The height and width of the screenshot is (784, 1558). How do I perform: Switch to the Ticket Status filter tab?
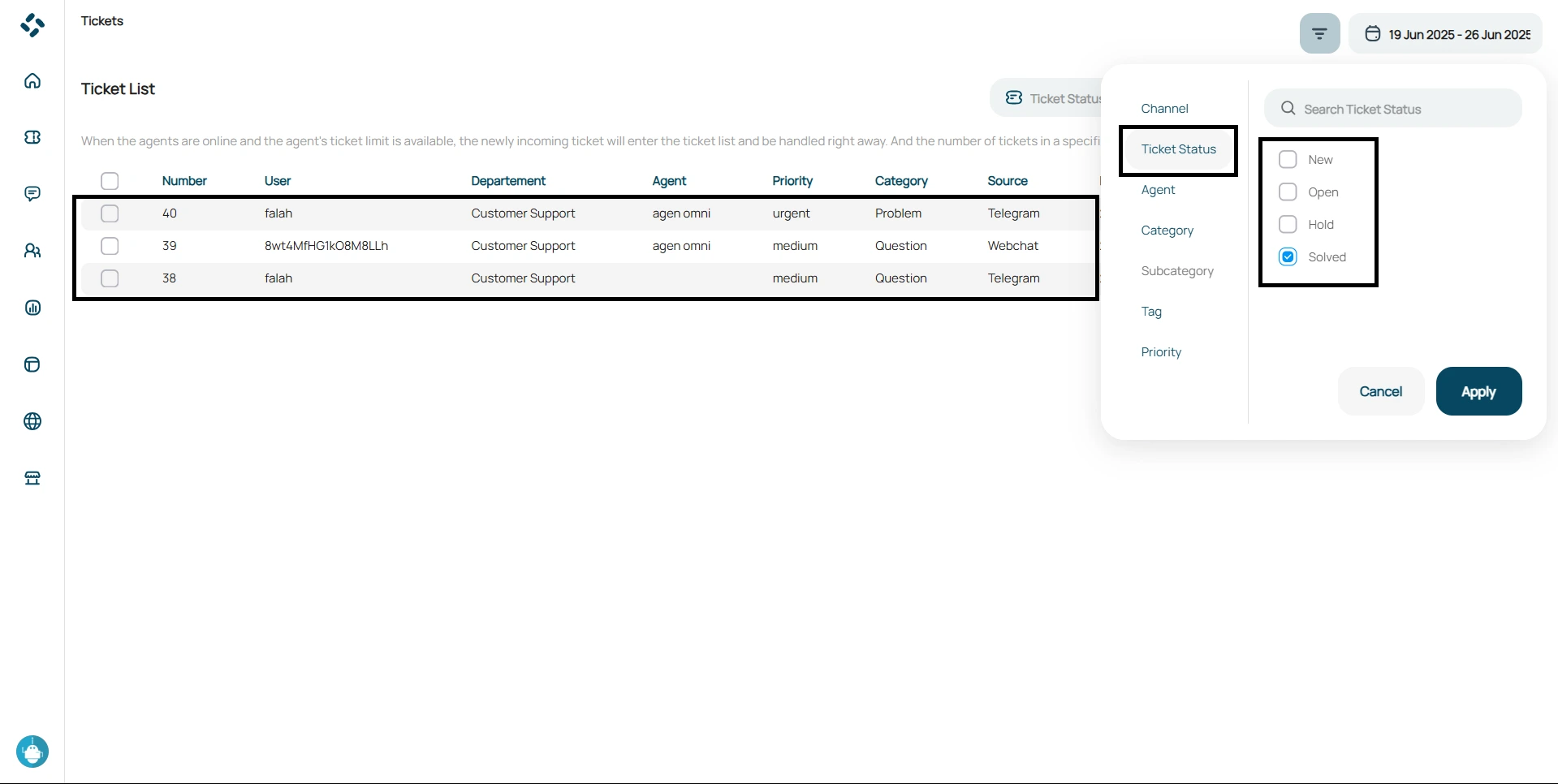(x=1179, y=149)
